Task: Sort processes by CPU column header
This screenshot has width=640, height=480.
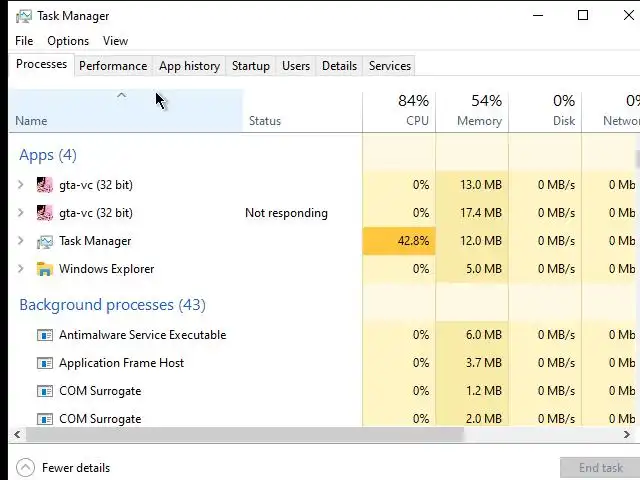Action: [x=400, y=110]
